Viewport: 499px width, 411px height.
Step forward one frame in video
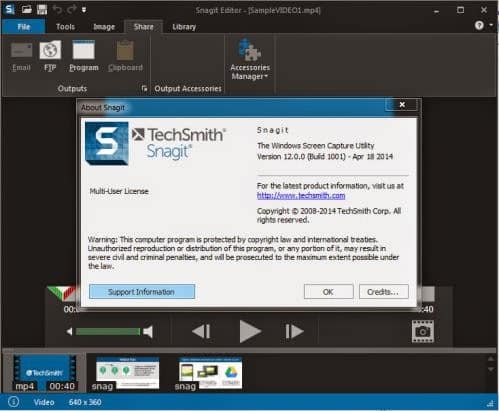tap(294, 331)
